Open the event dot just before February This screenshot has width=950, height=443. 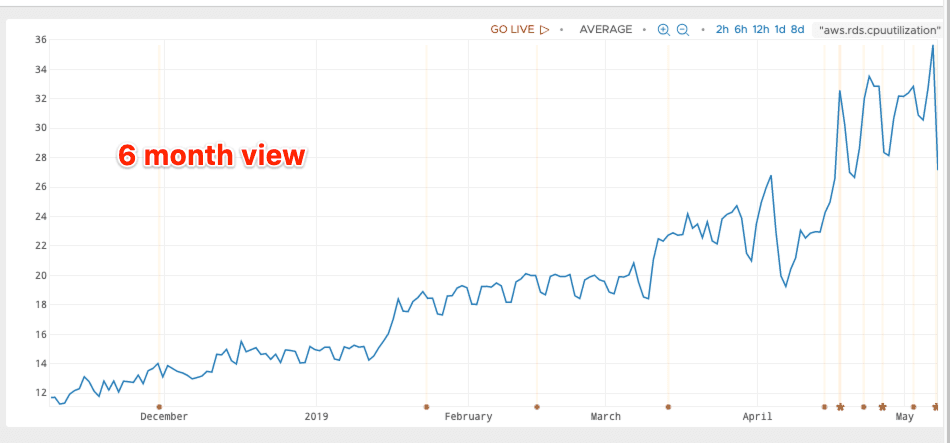[x=427, y=407]
